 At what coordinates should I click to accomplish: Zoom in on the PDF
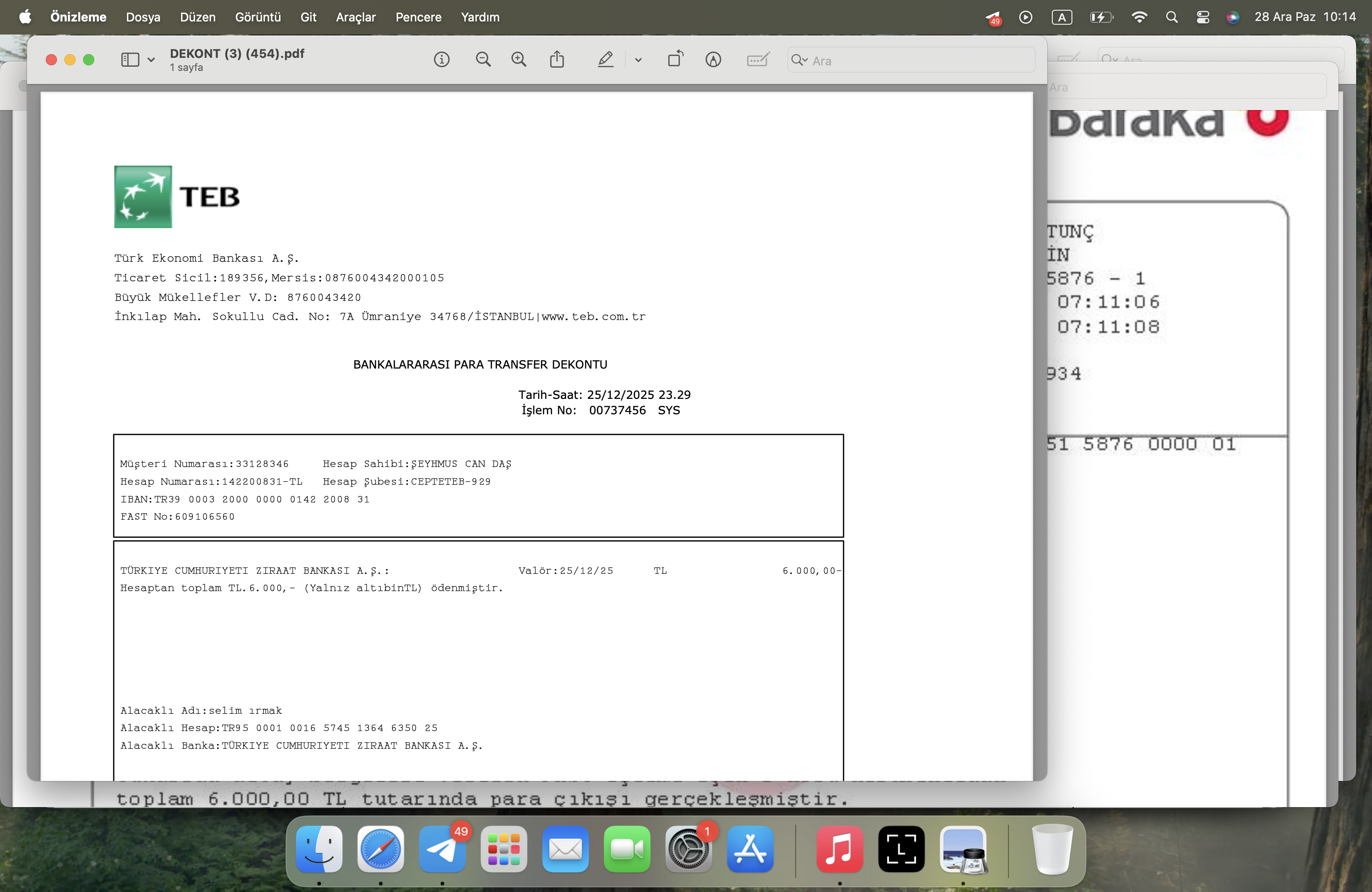[x=519, y=59]
